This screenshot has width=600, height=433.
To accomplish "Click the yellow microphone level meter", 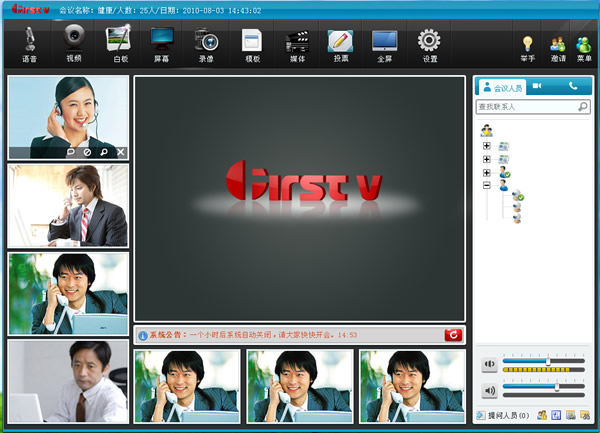I will pos(544,370).
